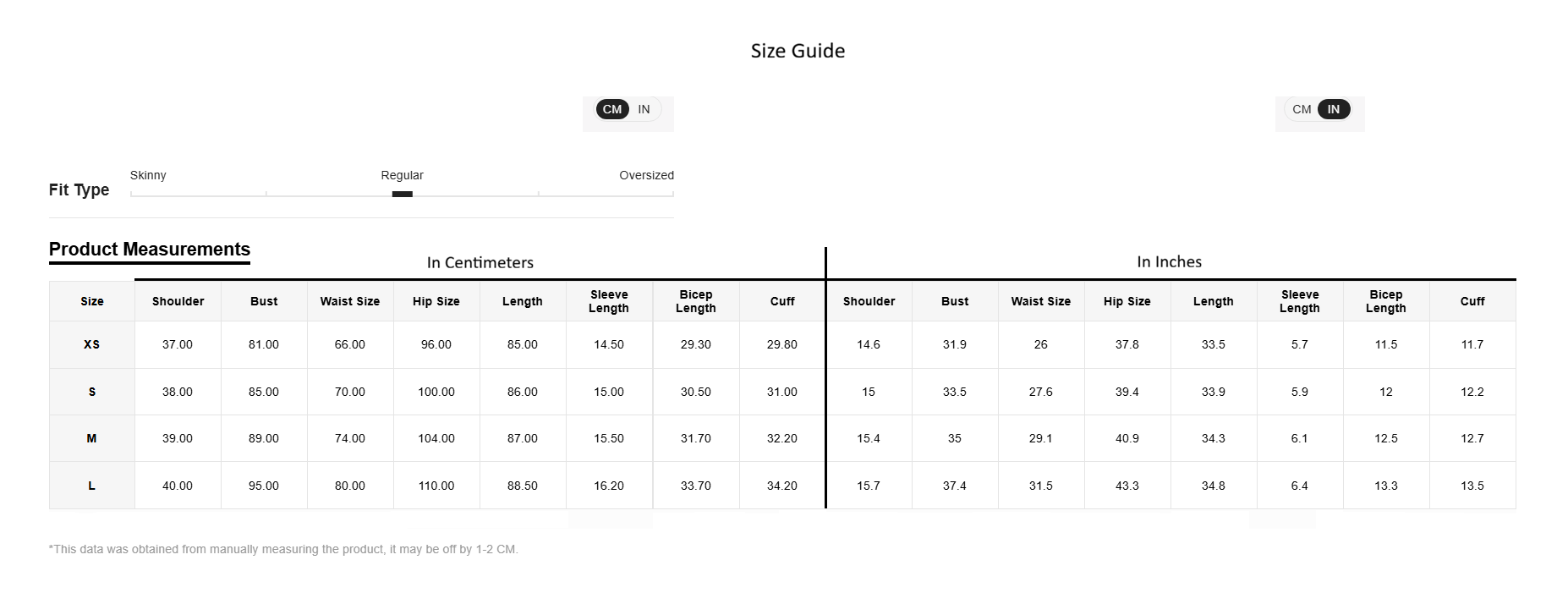Viewport: 1568px width, 593px height.
Task: Select the L size row label
Action: [91, 486]
